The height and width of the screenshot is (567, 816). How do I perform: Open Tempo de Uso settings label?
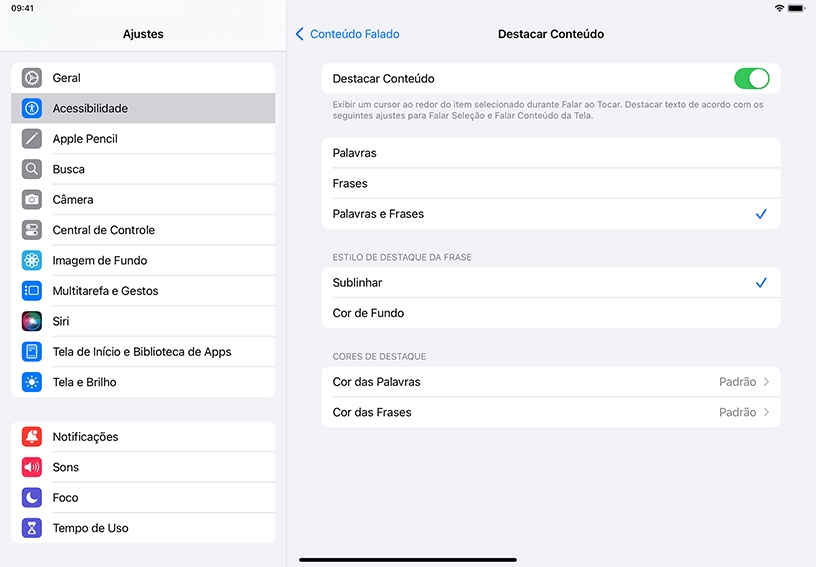pos(90,528)
